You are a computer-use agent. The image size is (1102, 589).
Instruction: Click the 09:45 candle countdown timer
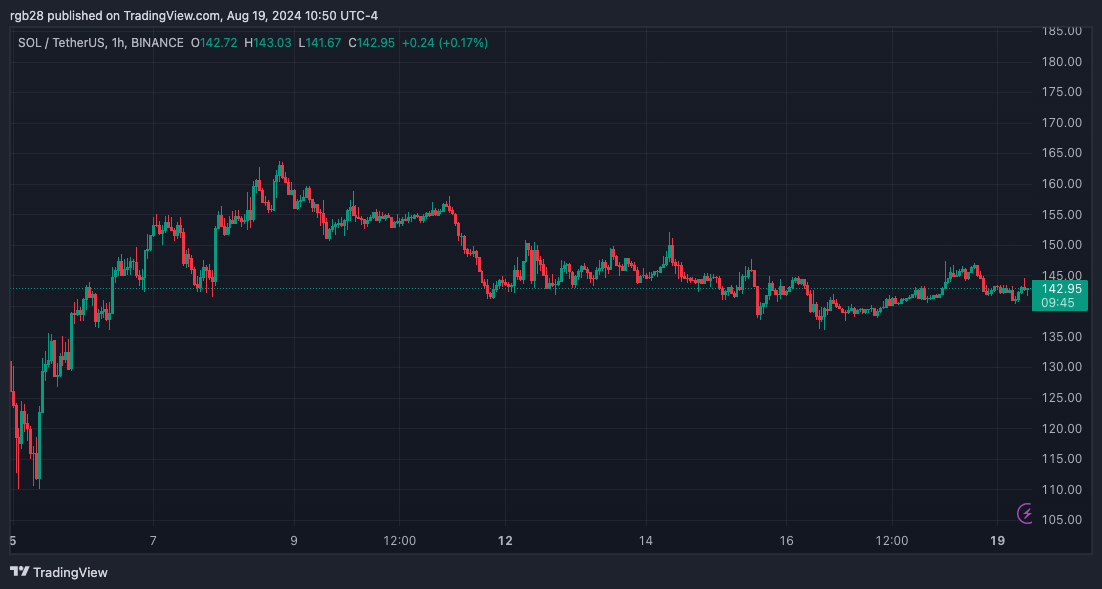coord(1059,303)
